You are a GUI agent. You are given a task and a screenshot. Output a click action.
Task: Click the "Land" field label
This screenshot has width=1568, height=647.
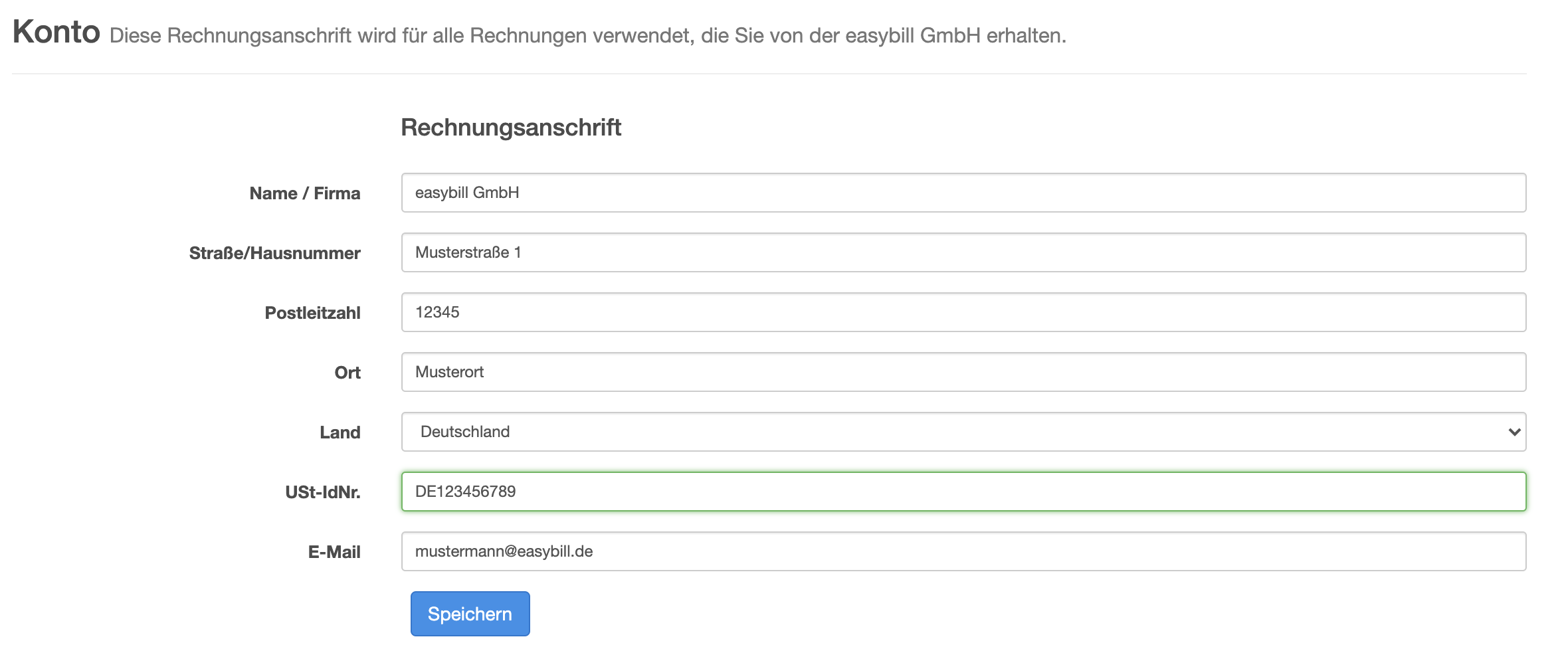click(340, 432)
